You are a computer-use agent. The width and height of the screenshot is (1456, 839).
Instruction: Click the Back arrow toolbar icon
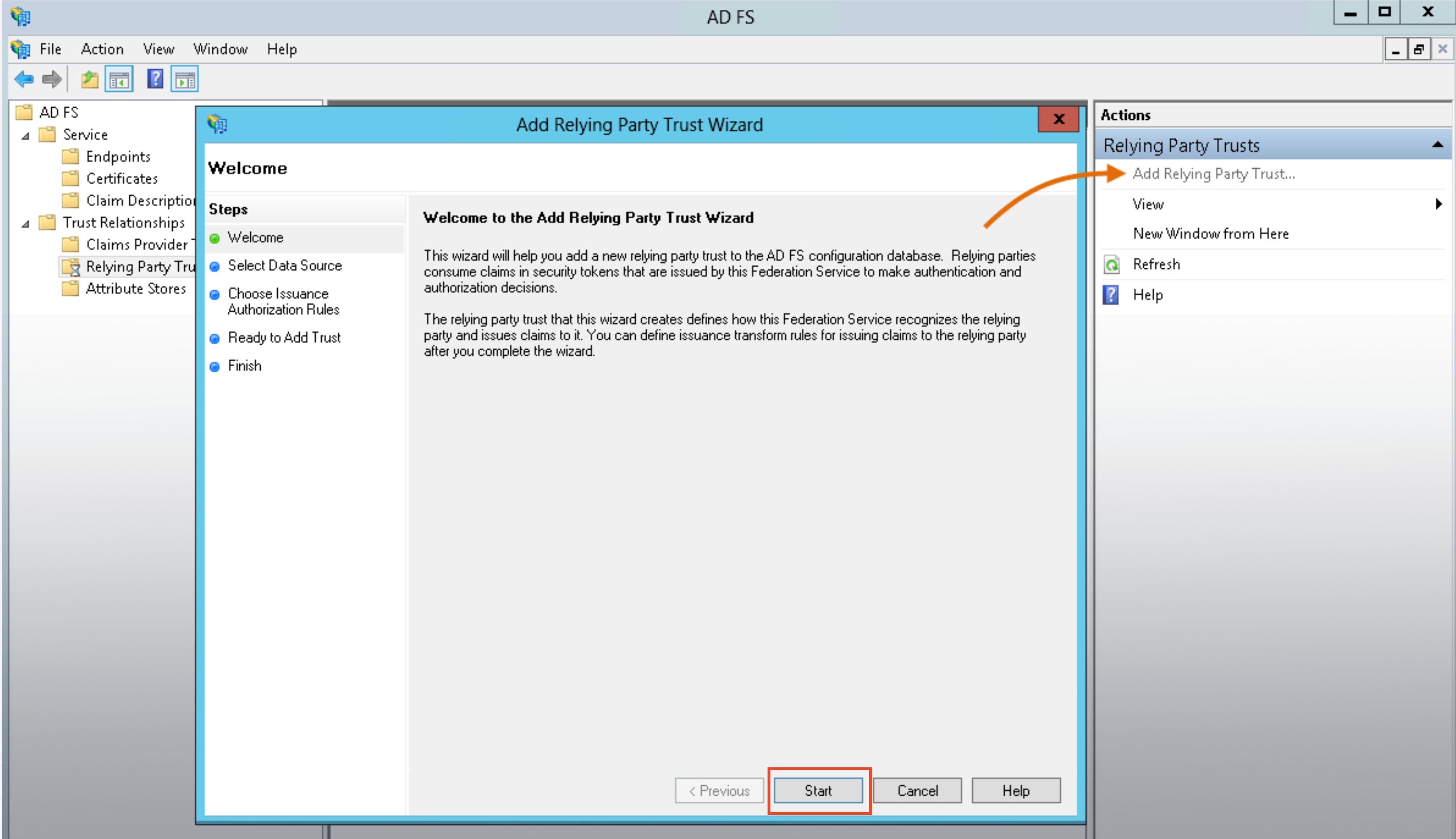pos(24,79)
